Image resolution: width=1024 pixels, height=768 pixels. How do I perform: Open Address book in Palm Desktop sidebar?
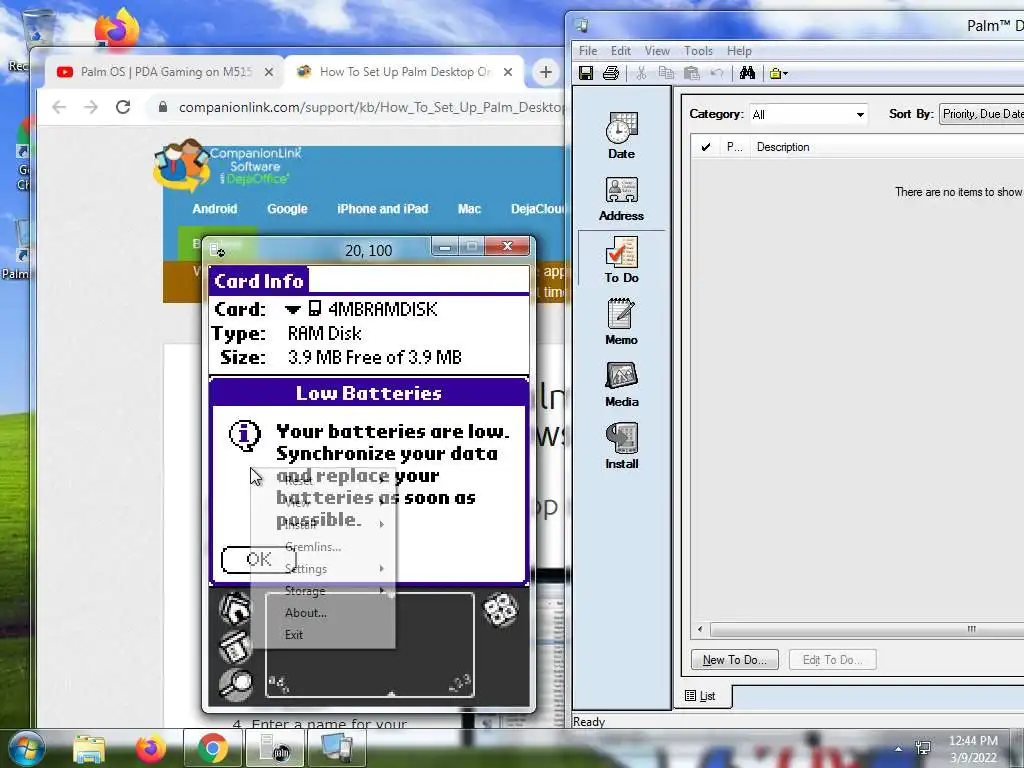(x=621, y=199)
